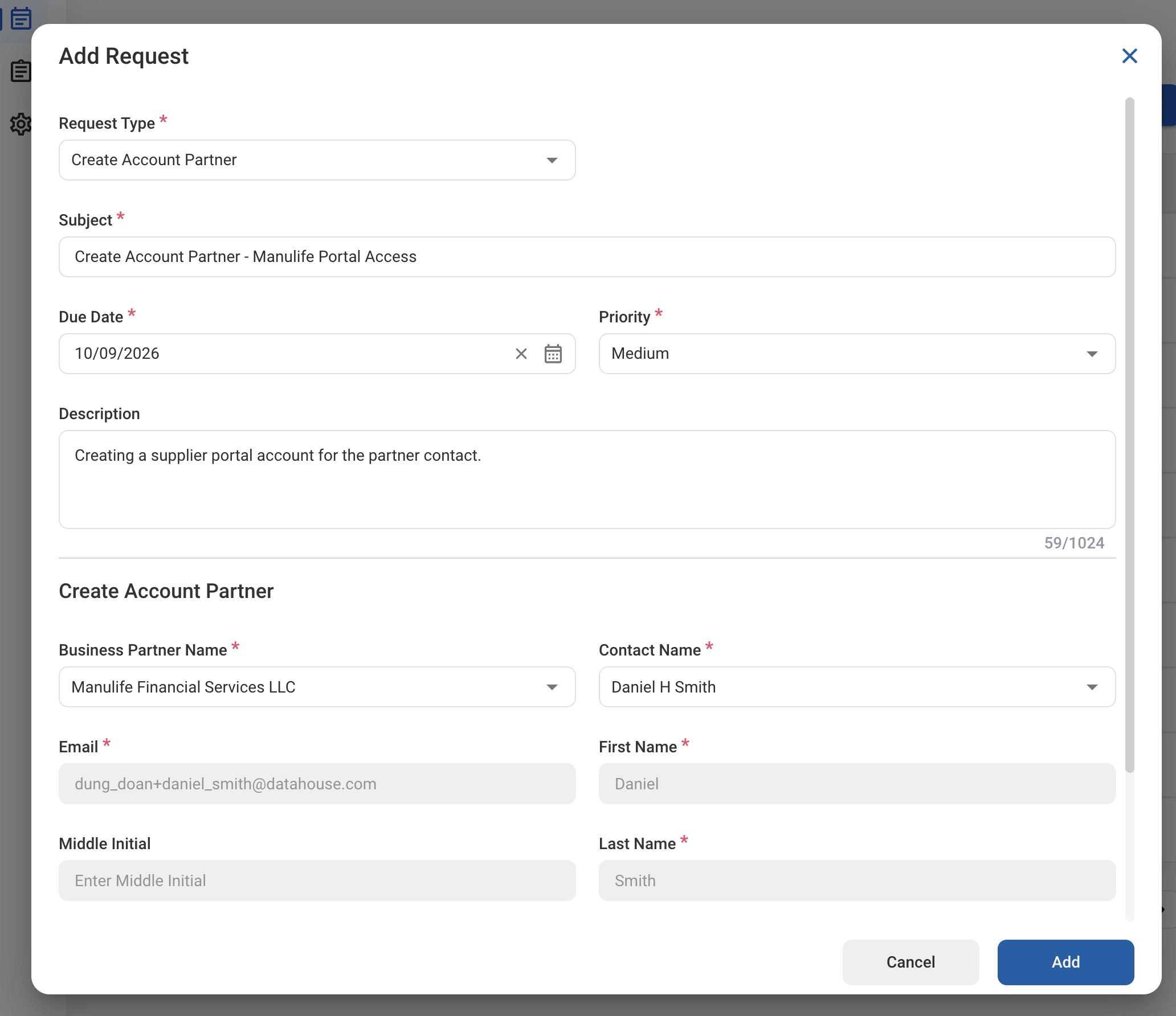Click the Add button

[x=1065, y=962]
